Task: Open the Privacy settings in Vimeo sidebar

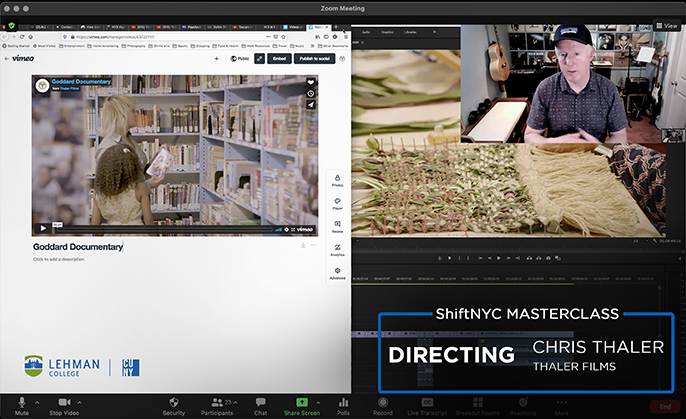Action: pyautogui.click(x=337, y=181)
